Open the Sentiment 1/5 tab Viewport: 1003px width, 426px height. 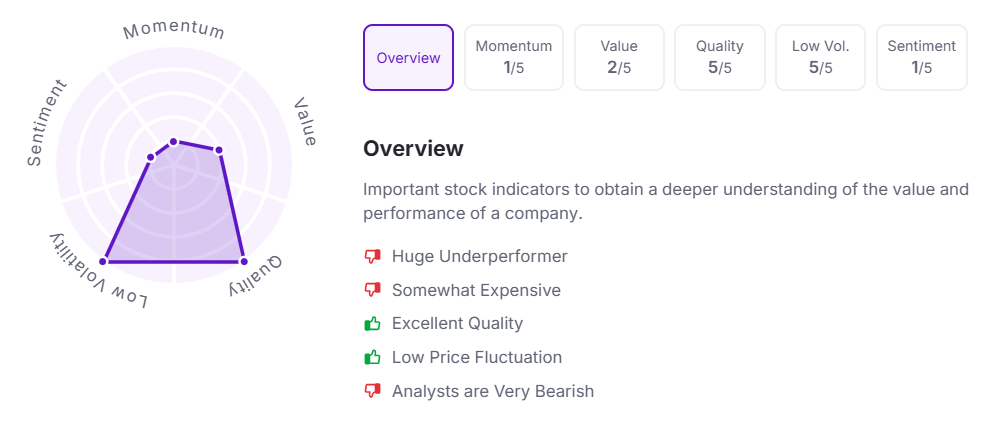point(921,58)
